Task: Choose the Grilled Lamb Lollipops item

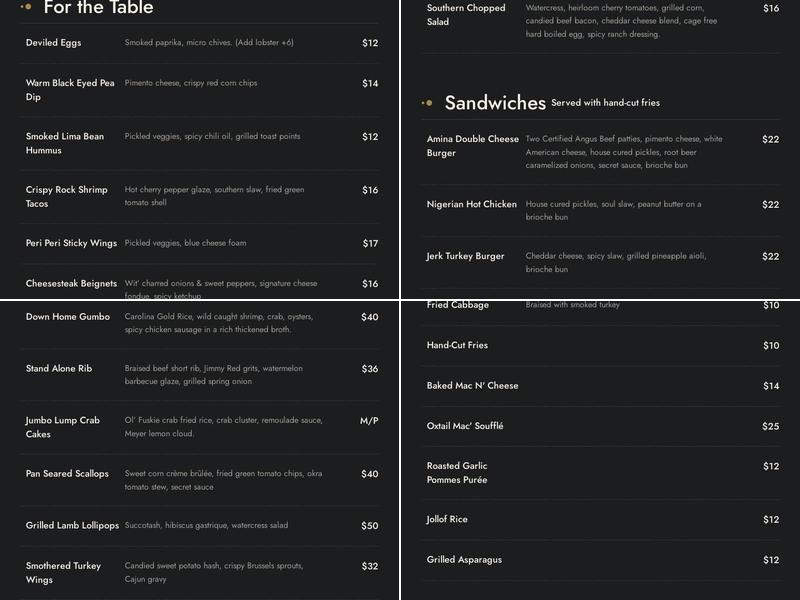Action: point(200,526)
